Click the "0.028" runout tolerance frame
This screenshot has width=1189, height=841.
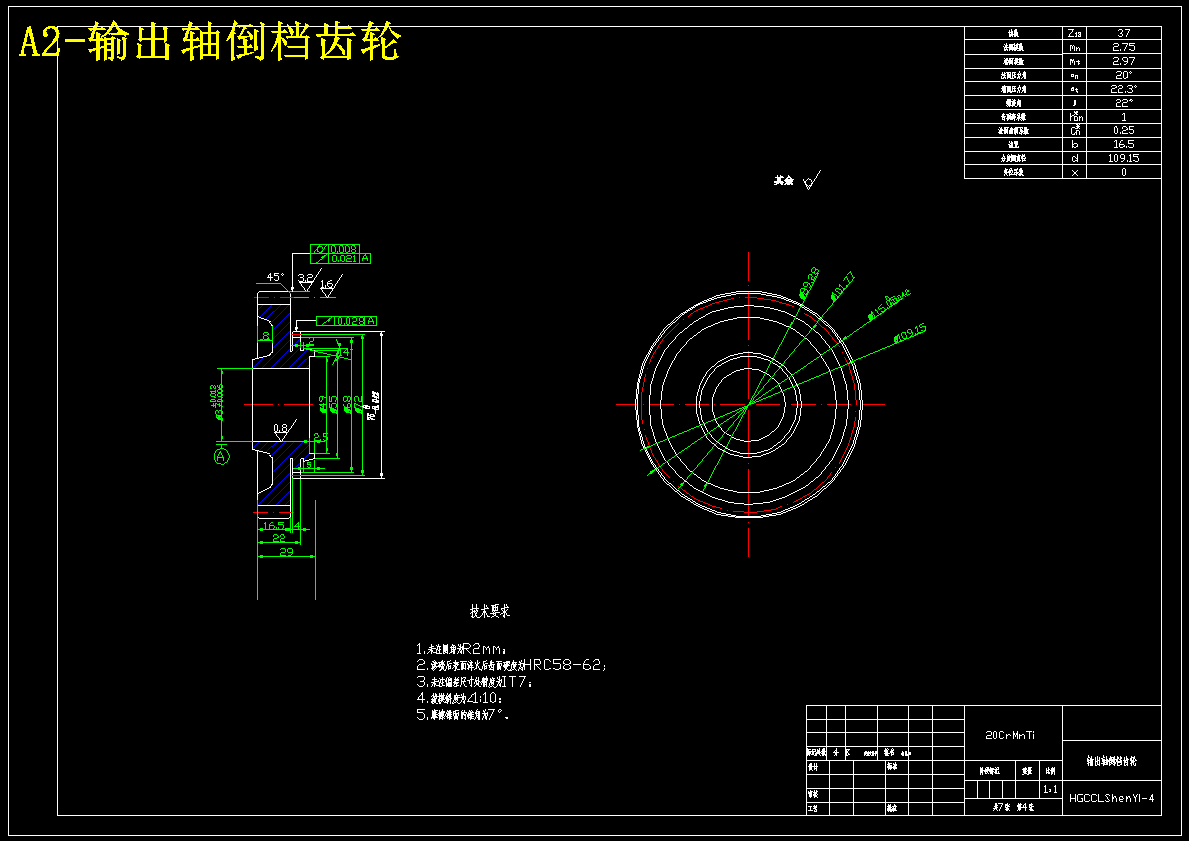click(x=347, y=321)
